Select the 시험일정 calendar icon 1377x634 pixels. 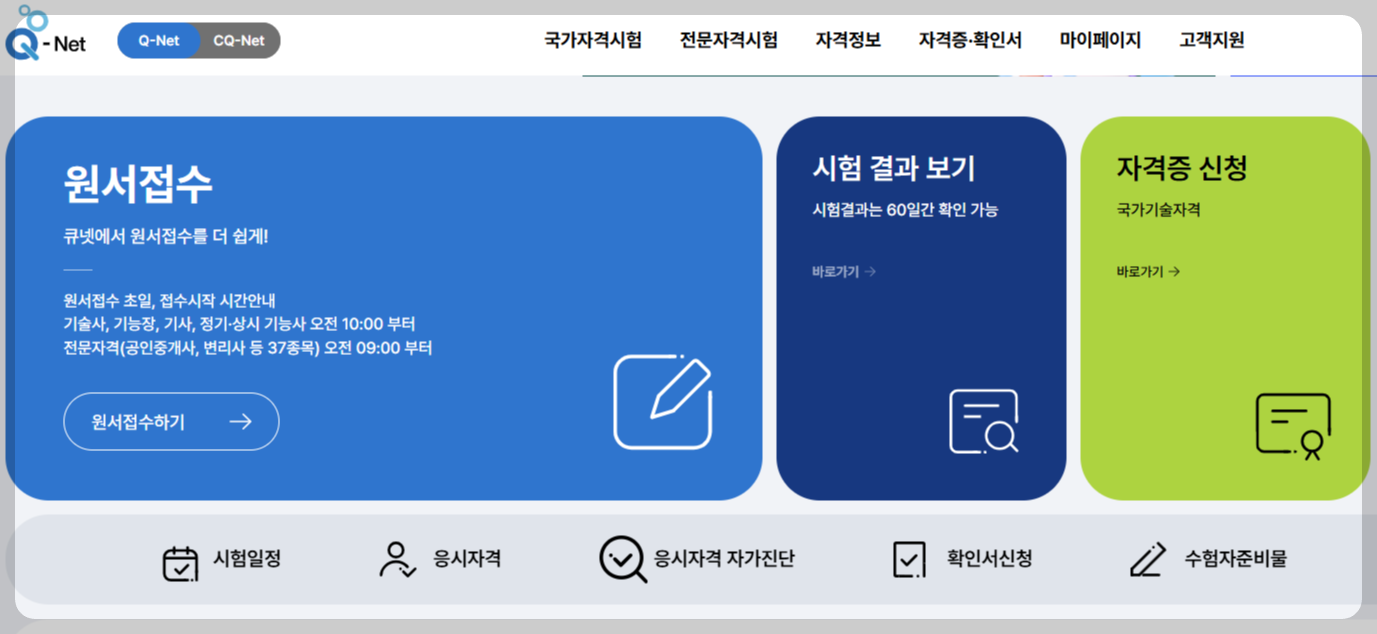(181, 560)
